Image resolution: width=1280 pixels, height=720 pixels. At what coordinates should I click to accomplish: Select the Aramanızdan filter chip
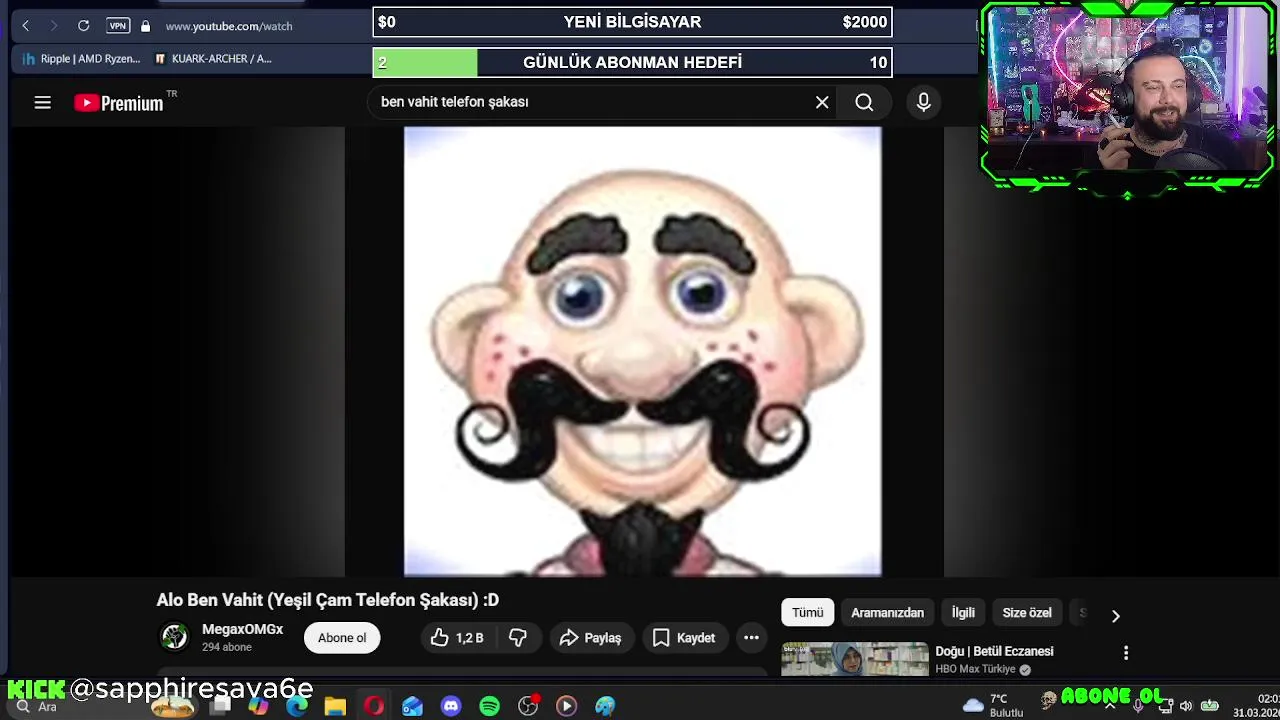[887, 613]
